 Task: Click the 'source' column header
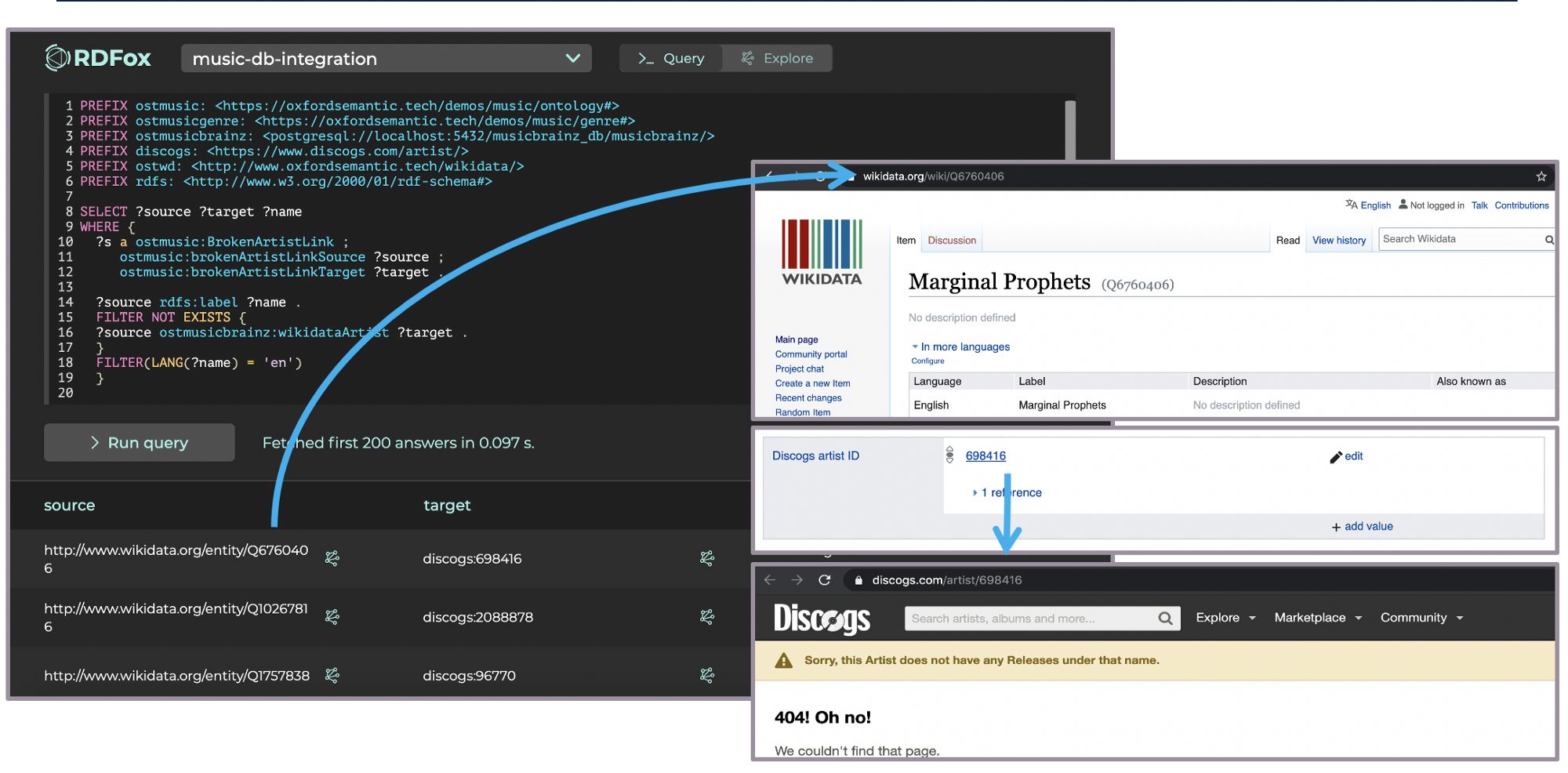(69, 506)
